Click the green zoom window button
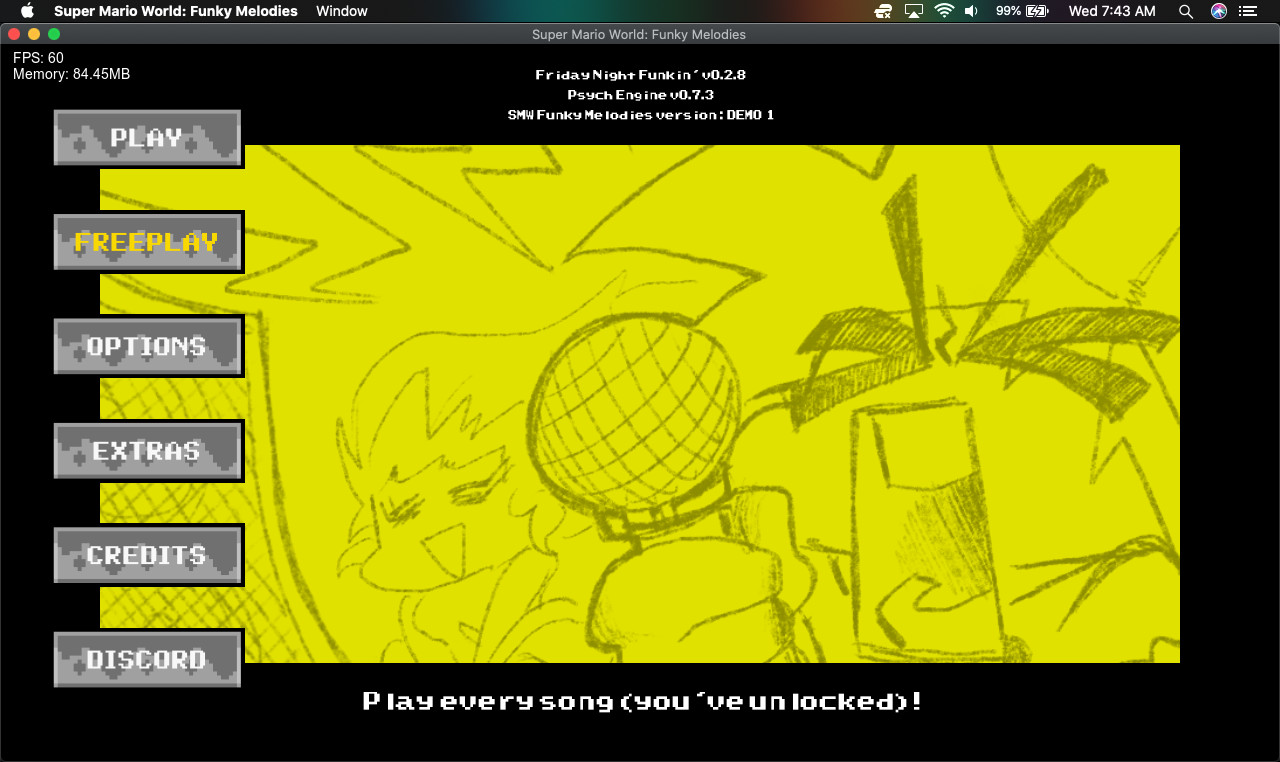Screen dimensions: 1280x762 pos(54,34)
